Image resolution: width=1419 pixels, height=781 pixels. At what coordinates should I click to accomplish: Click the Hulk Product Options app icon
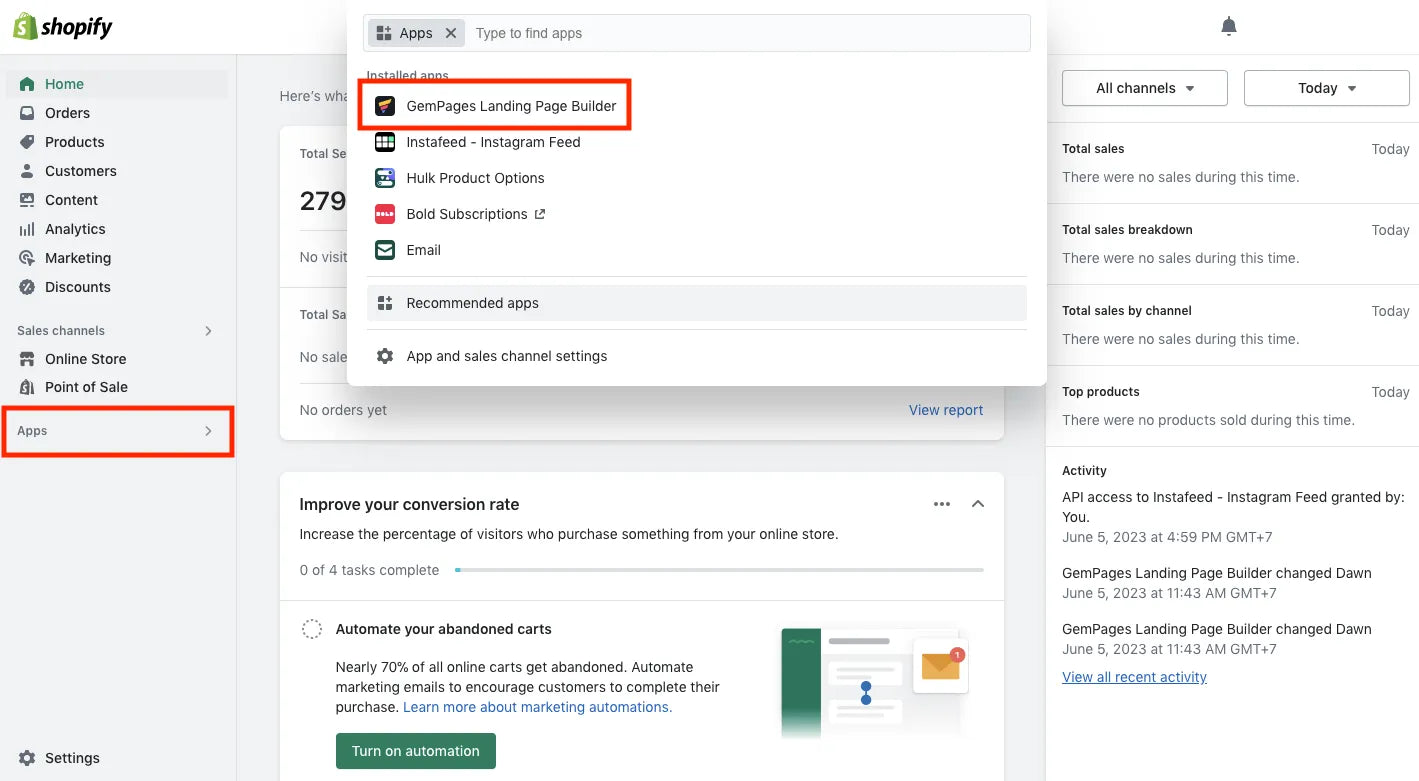385,178
